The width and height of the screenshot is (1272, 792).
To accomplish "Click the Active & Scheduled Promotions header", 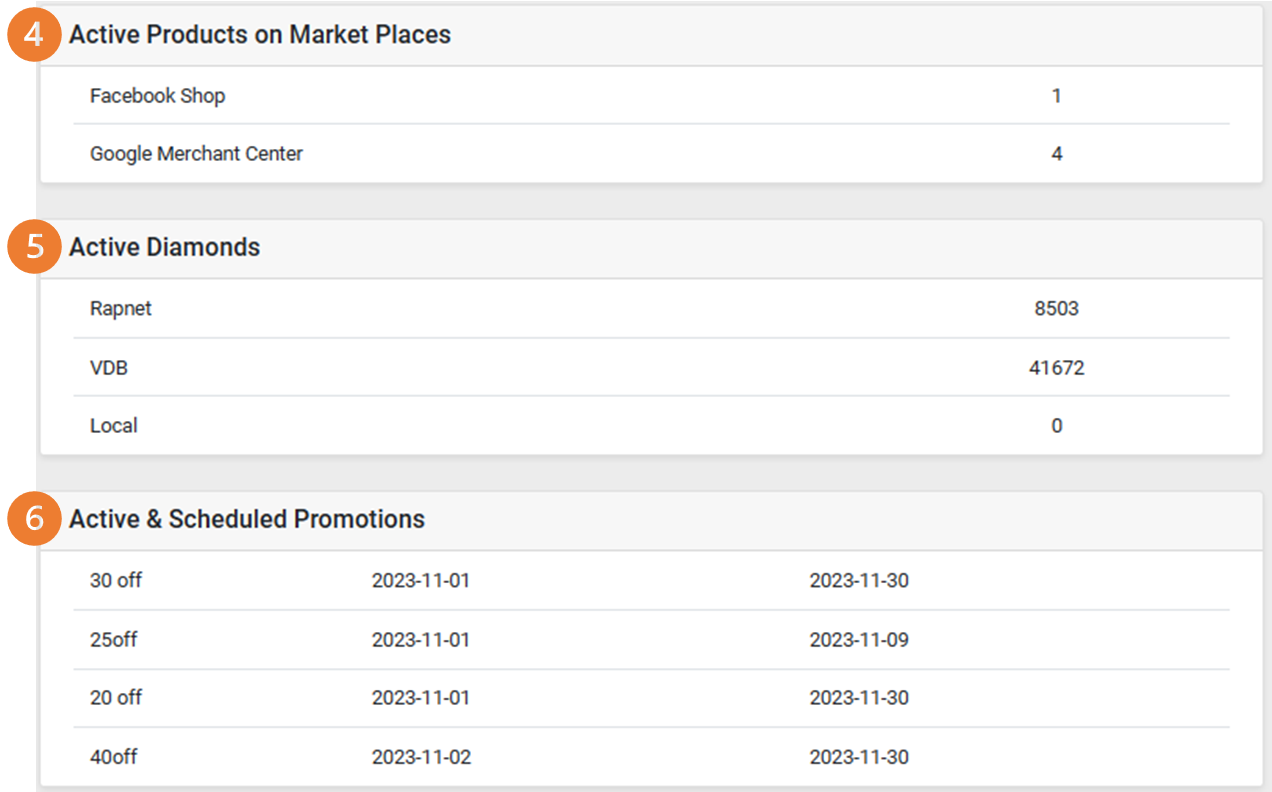I will coord(247,519).
